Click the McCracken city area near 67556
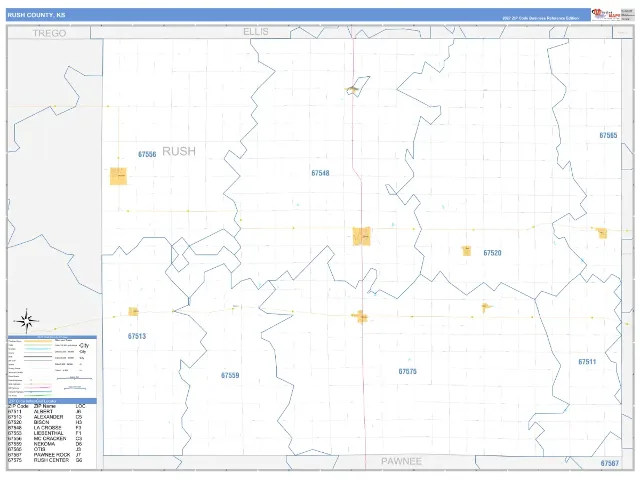This screenshot has width=640, height=480. (118, 176)
